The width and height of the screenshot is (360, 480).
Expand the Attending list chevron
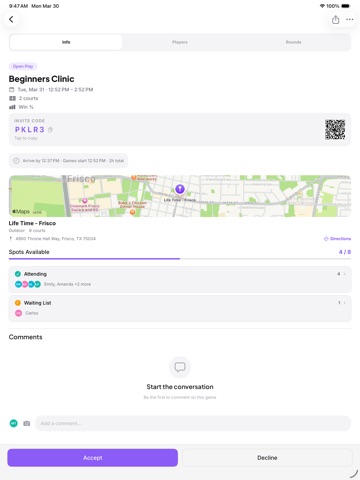pyautogui.click(x=345, y=274)
